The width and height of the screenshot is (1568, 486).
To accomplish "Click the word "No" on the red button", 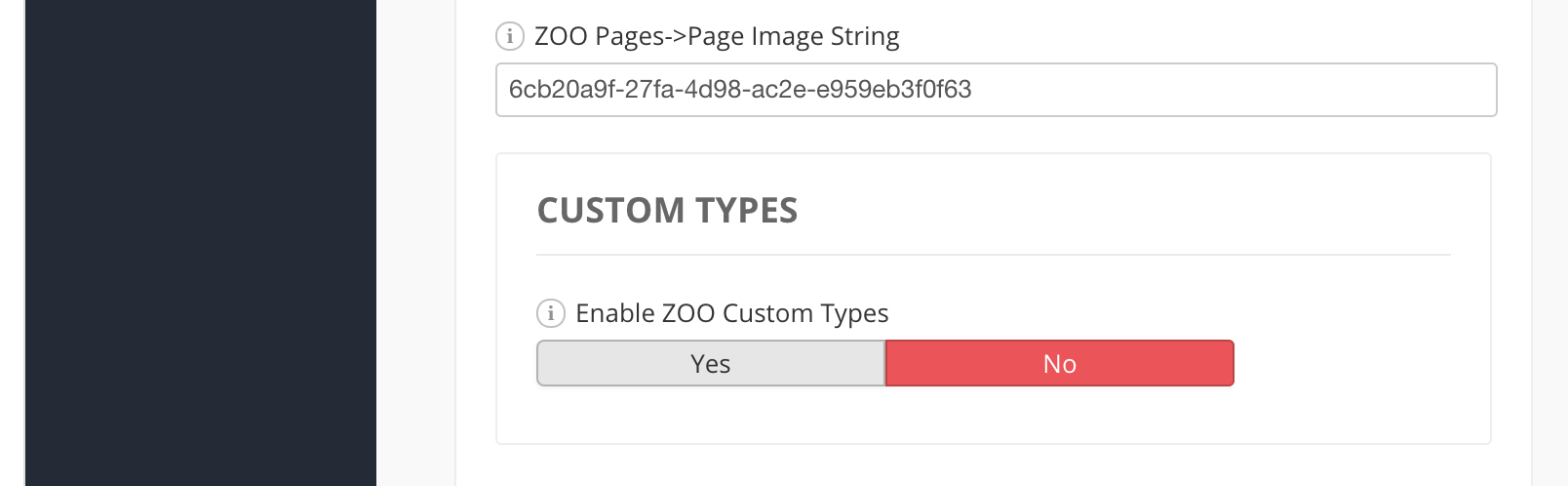I will click(x=1059, y=364).
